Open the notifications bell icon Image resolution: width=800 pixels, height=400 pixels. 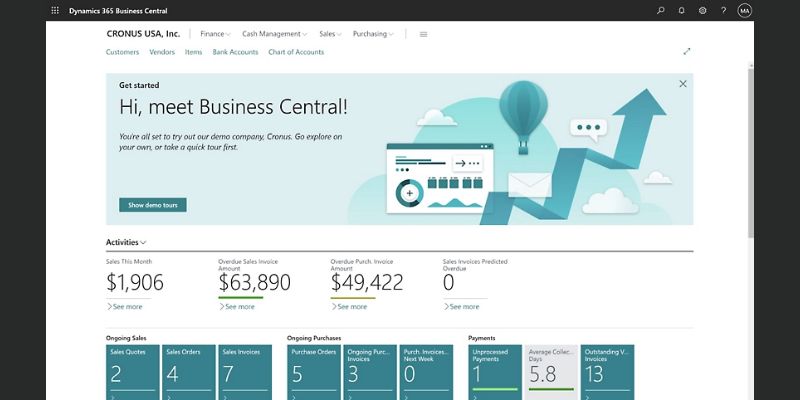coord(682,10)
